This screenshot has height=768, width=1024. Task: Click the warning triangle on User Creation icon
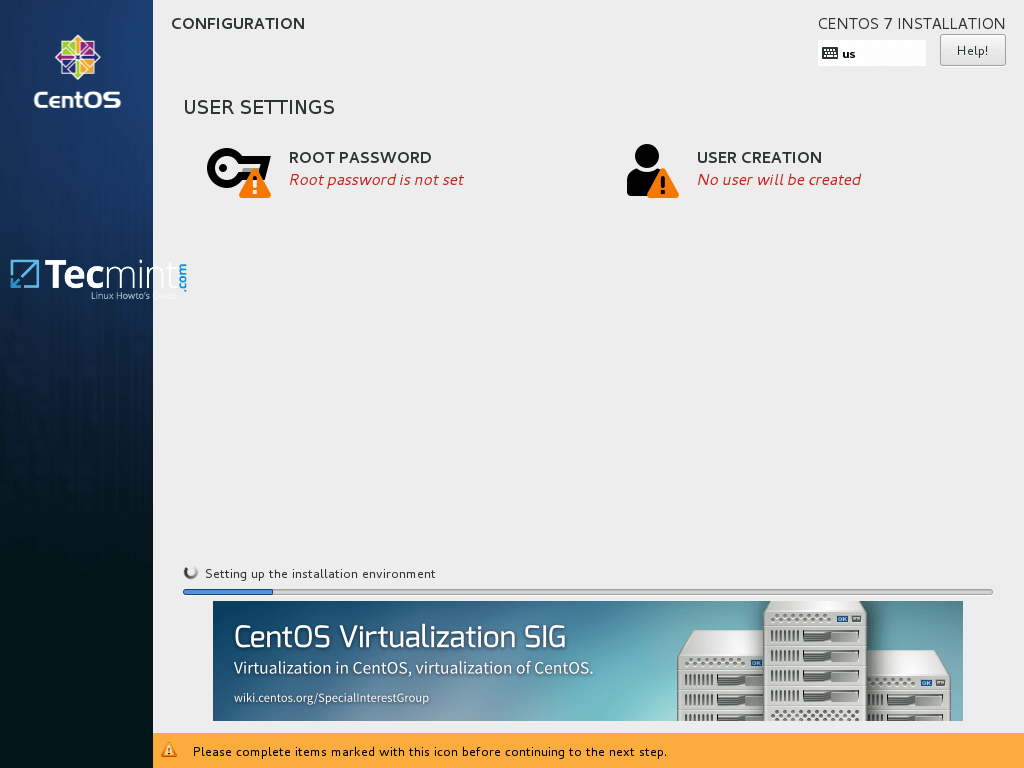(x=665, y=184)
